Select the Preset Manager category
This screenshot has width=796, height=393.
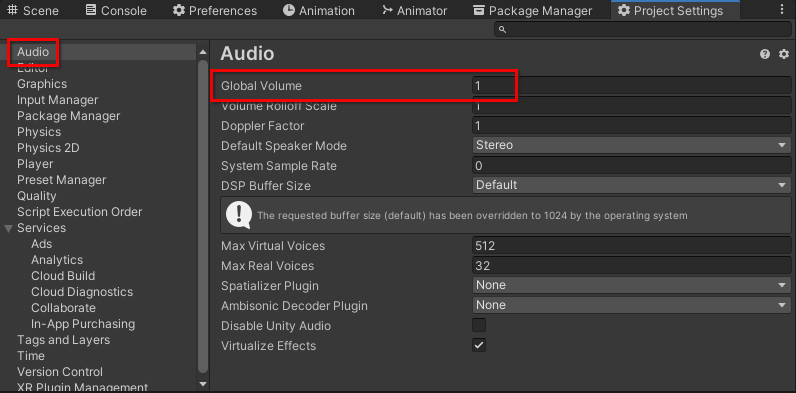[61, 180]
